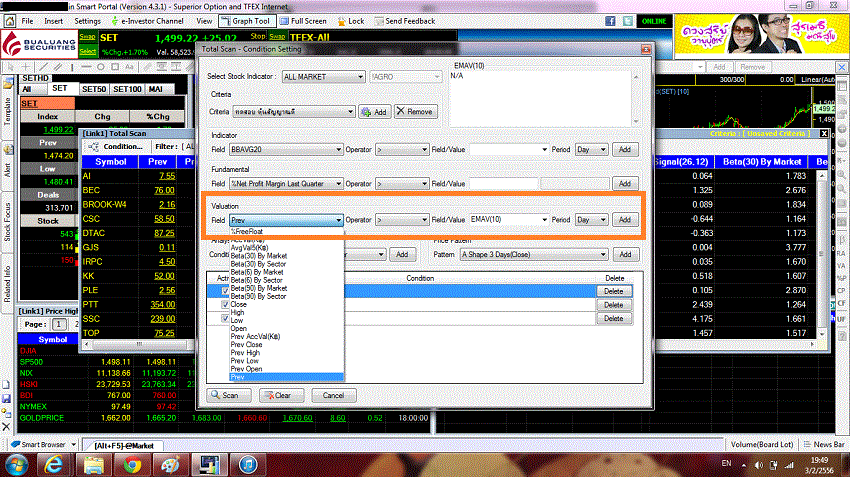
Task: Click the X delete icon in left sidebar
Action: coord(6,427)
